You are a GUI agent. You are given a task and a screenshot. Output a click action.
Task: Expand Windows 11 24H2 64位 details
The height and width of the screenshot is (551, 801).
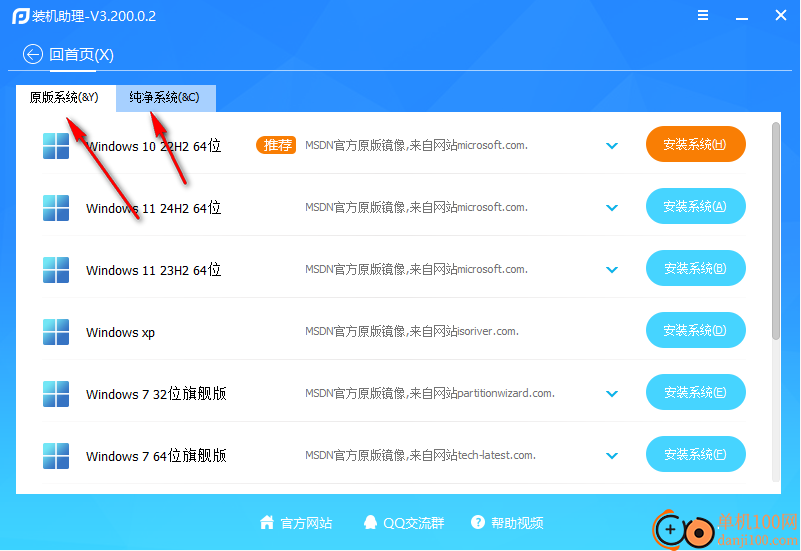(x=612, y=208)
